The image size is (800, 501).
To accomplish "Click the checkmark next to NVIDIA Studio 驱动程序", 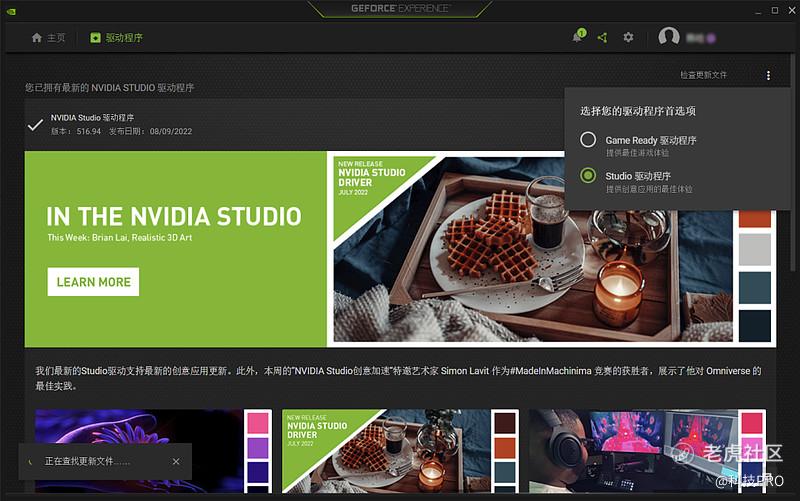I will click(x=35, y=124).
